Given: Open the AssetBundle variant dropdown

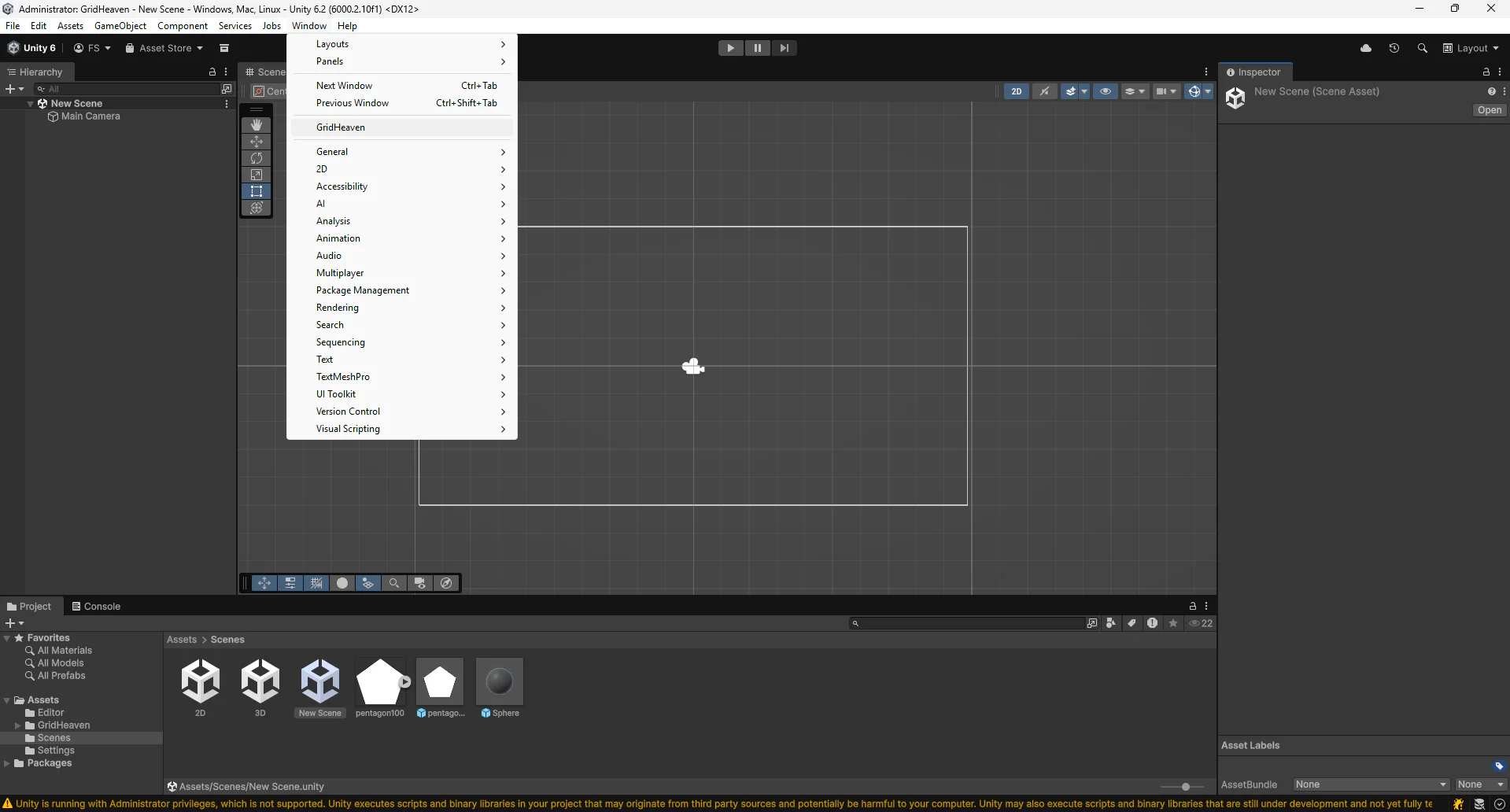Looking at the screenshot, I should (x=1480, y=784).
